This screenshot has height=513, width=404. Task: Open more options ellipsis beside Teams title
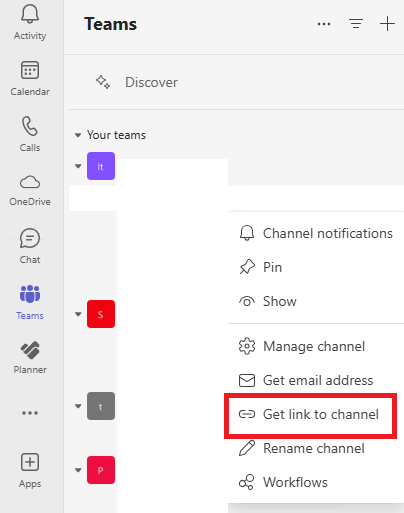point(324,24)
